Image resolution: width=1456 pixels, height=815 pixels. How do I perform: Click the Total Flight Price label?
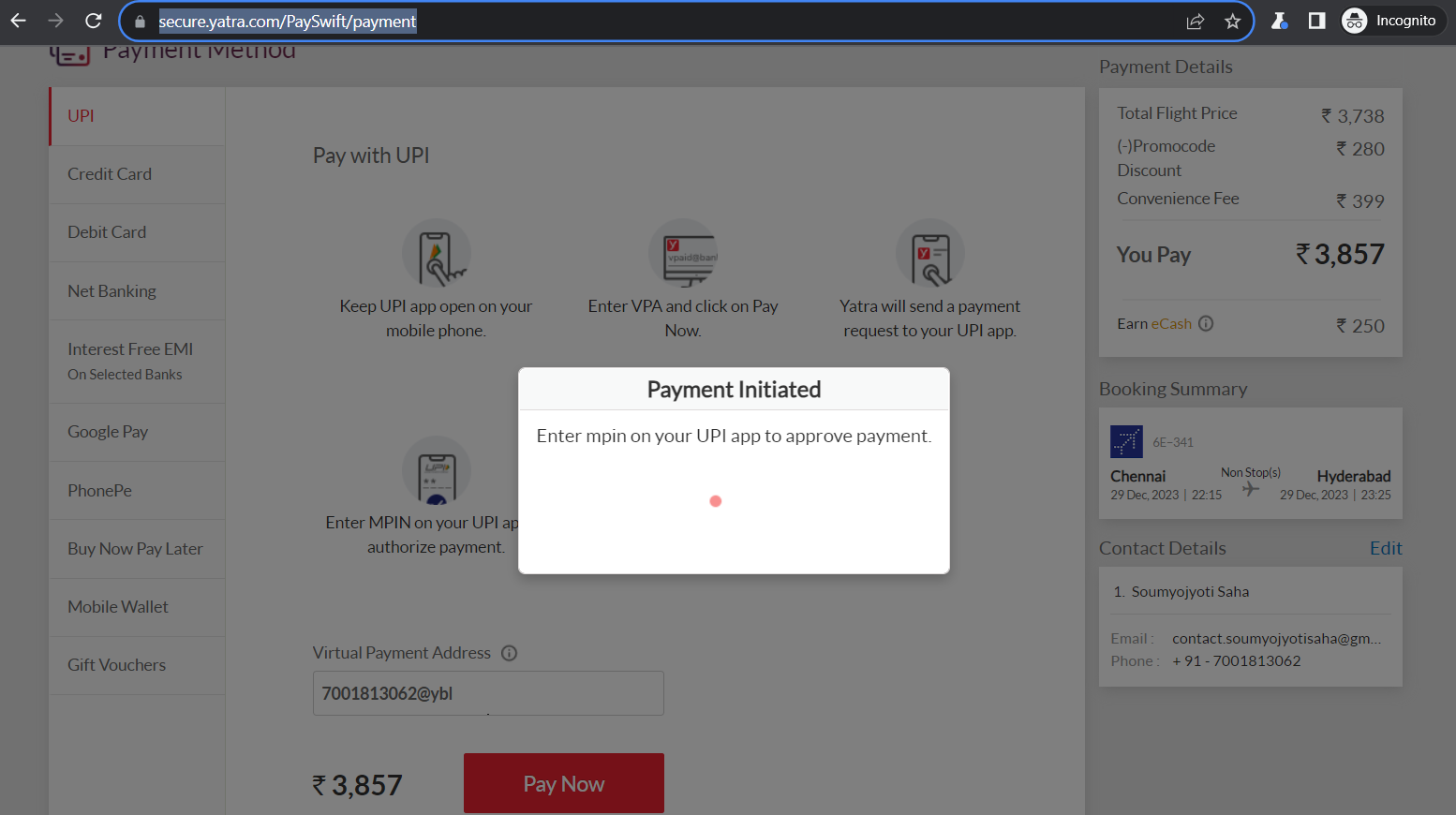[x=1177, y=113]
